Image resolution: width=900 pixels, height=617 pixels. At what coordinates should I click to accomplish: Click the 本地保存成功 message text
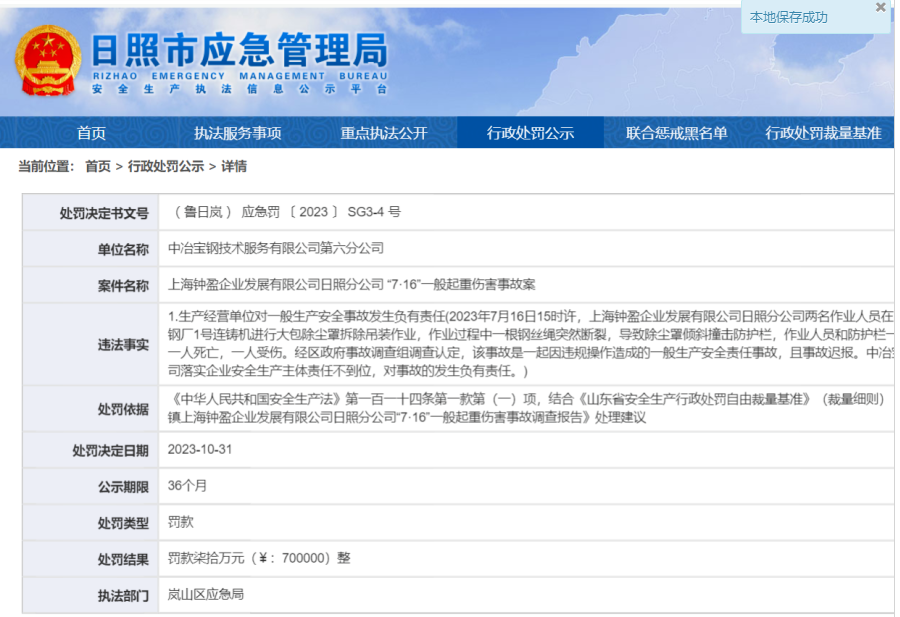[x=789, y=18]
